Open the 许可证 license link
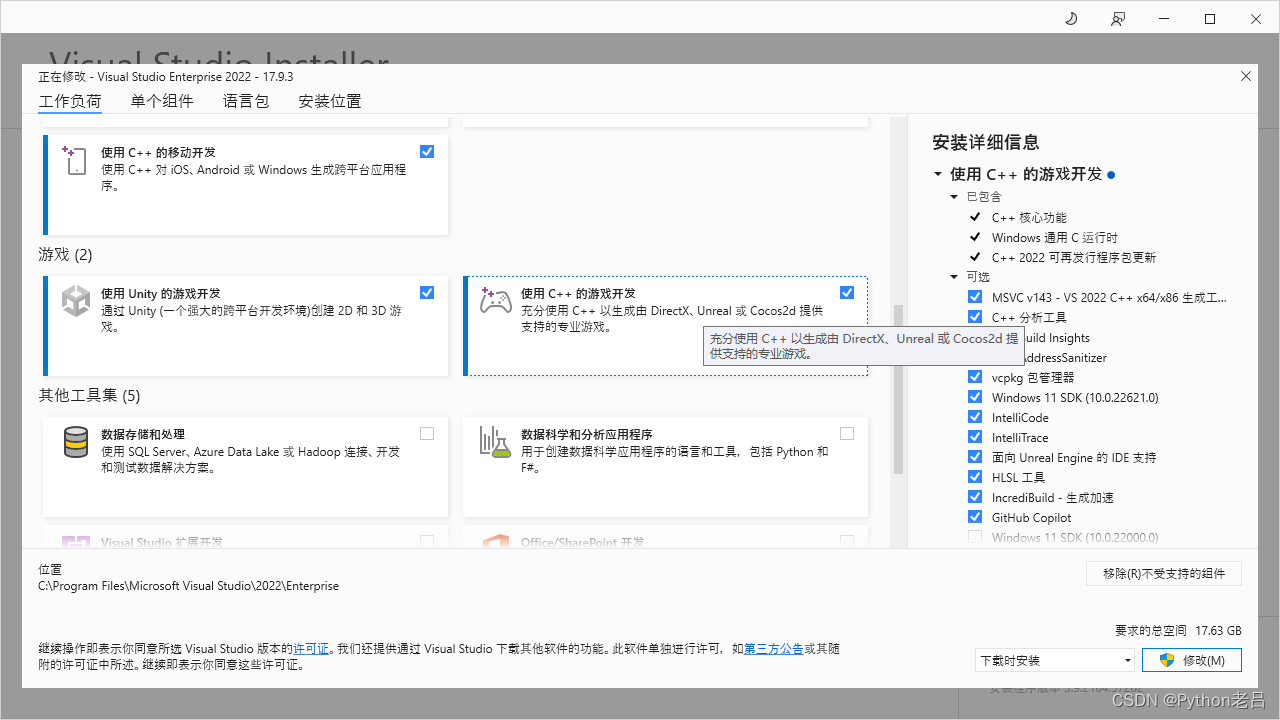This screenshot has height=720, width=1280. point(311,649)
